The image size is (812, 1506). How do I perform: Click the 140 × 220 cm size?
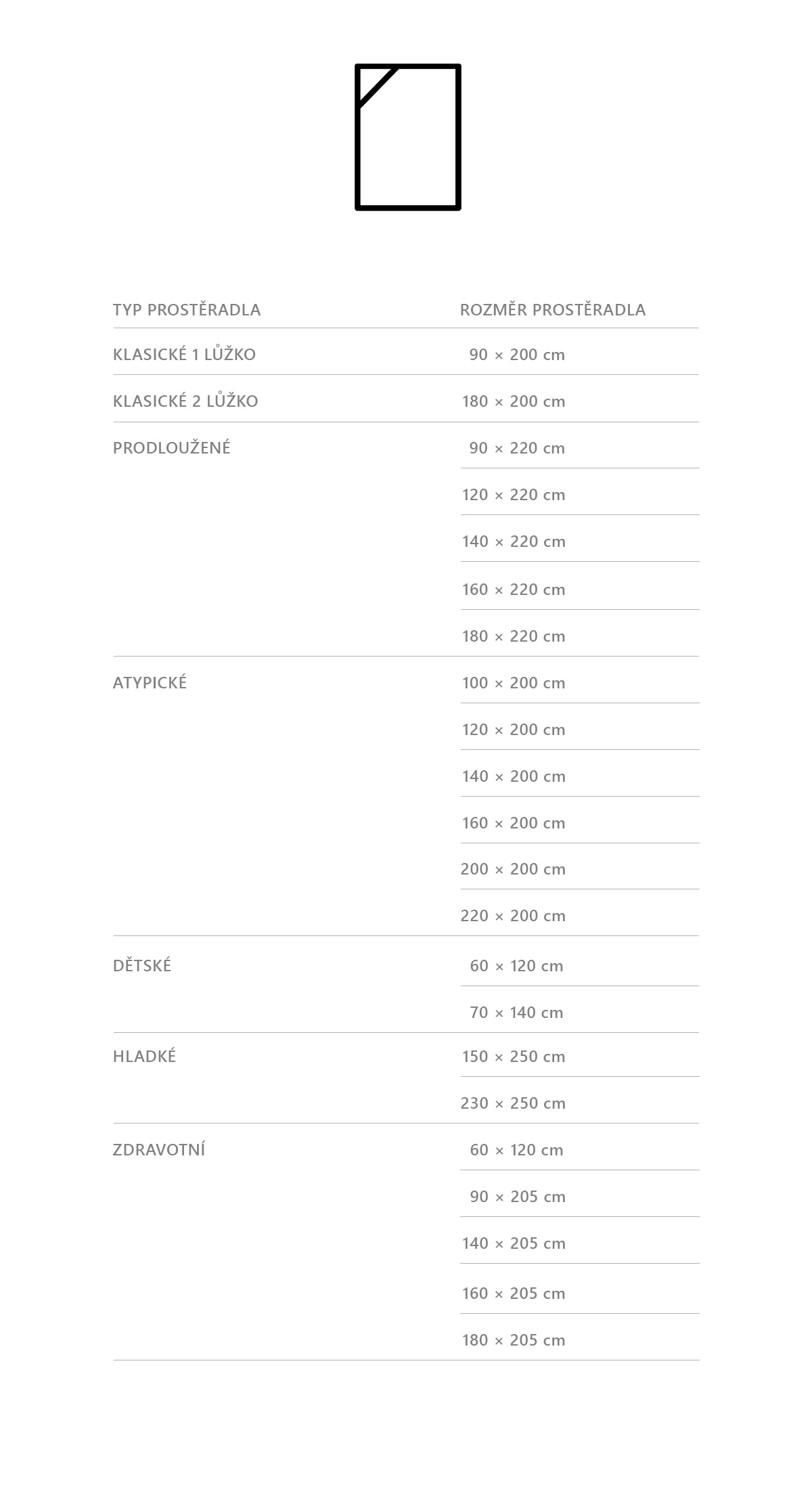click(514, 541)
